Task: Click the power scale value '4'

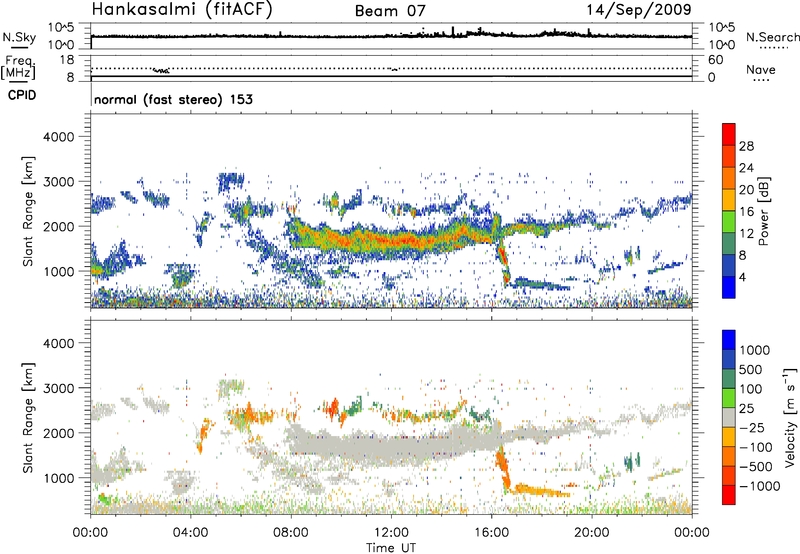Action: point(742,277)
